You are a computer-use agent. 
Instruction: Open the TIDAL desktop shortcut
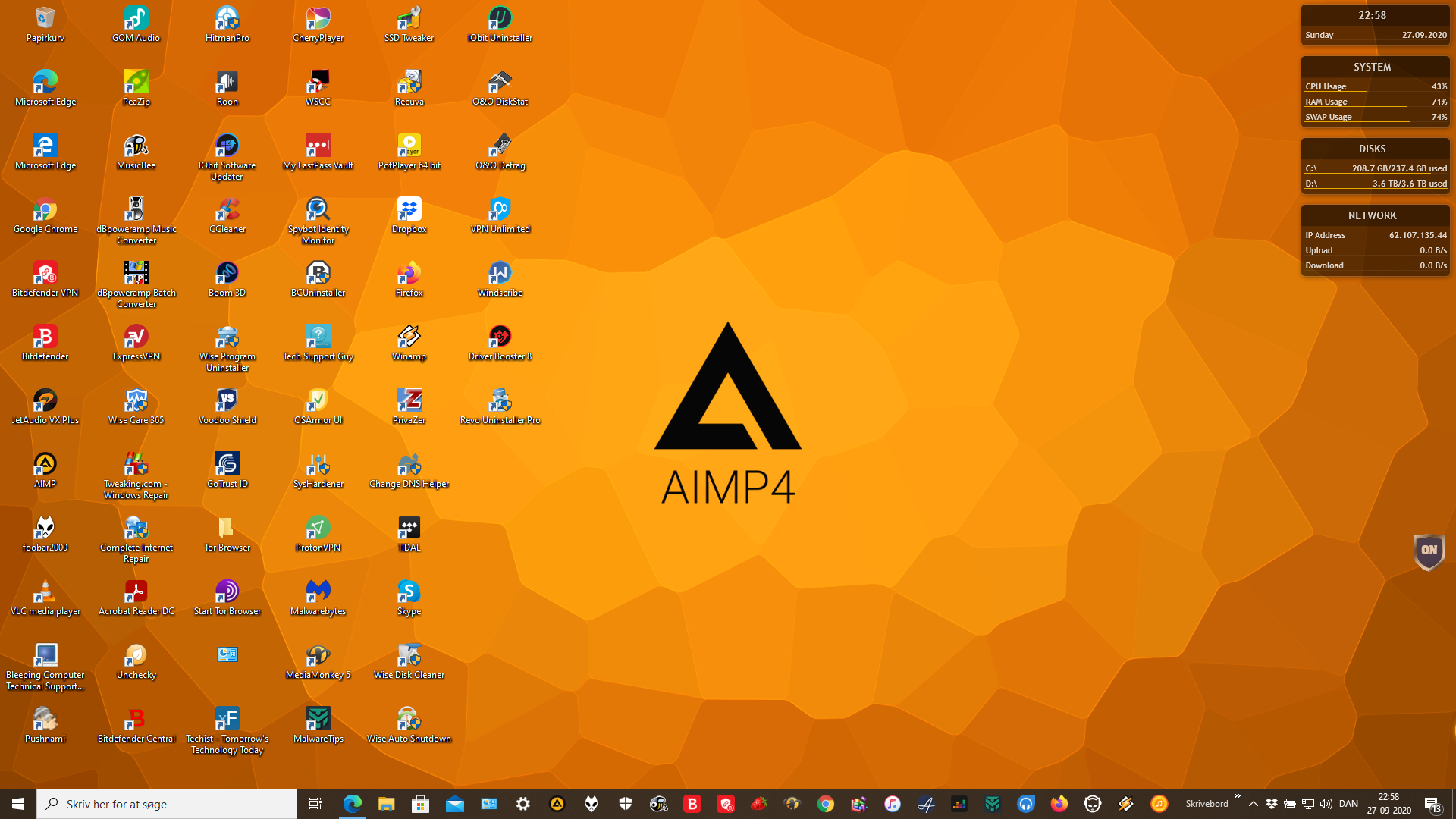[x=409, y=528]
